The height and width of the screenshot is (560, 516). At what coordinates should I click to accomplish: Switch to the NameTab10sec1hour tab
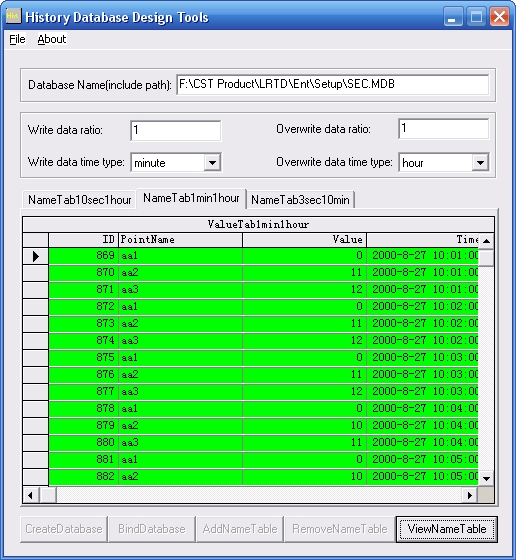[80, 200]
